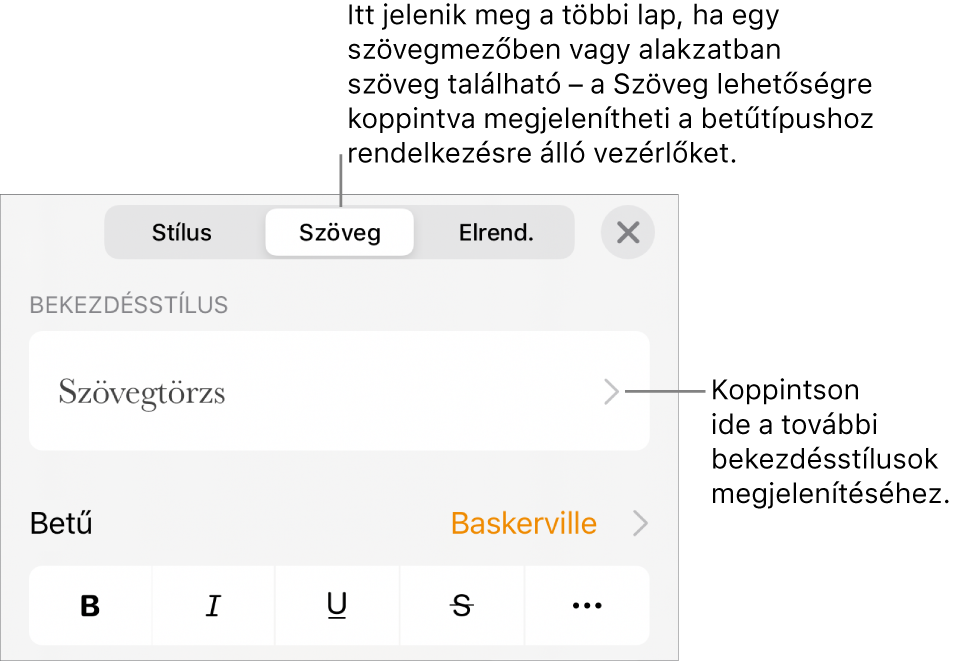Switch to the Stílus tab
Screen dimensions: 966x662
point(181,232)
